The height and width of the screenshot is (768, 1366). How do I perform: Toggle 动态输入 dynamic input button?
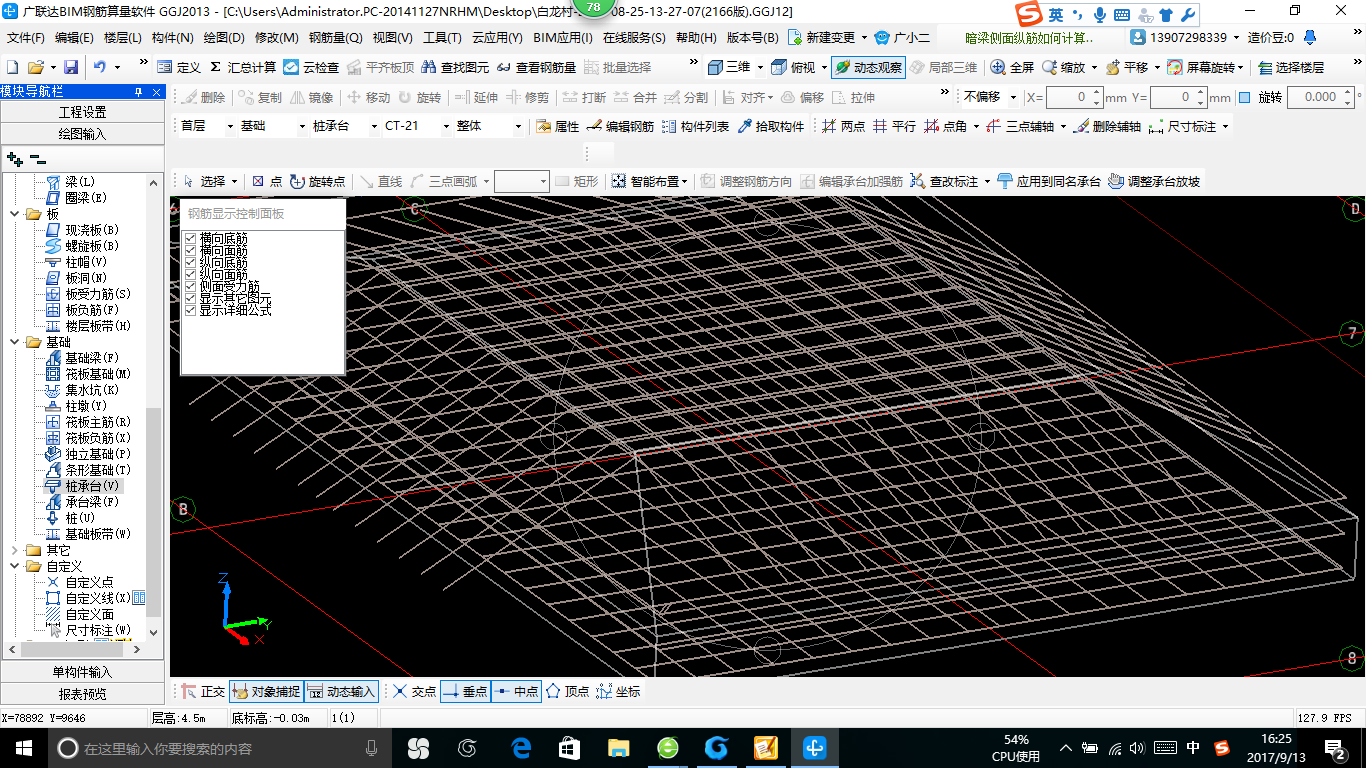(x=341, y=691)
